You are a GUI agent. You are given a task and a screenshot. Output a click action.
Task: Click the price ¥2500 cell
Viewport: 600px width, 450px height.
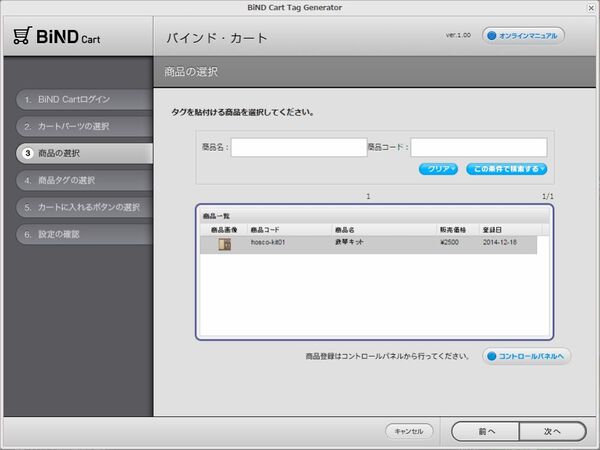[449, 242]
